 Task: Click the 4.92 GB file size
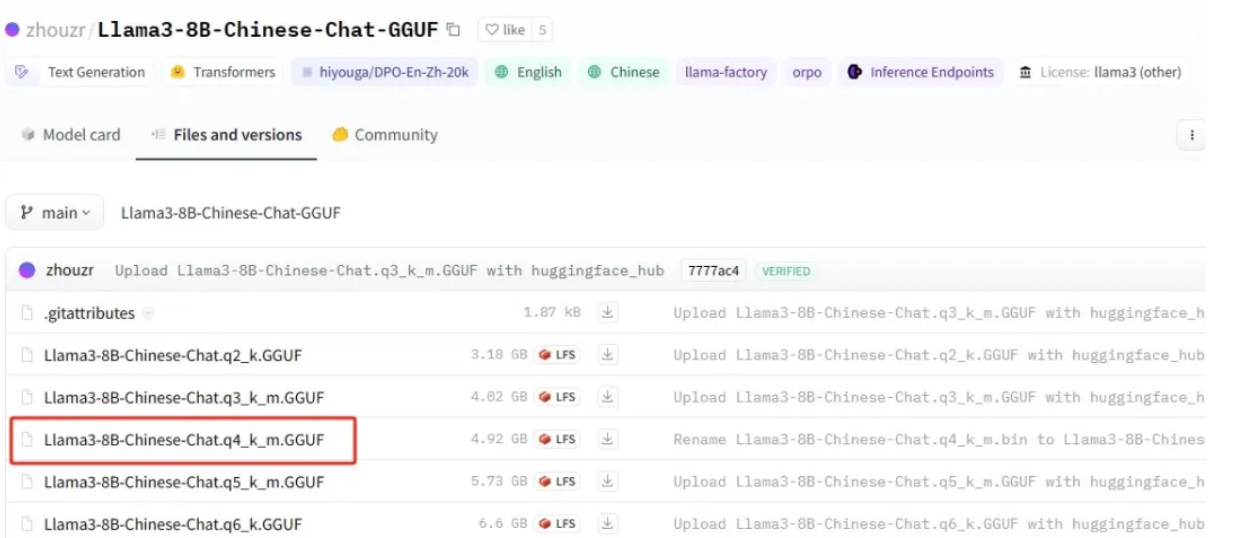click(x=499, y=439)
